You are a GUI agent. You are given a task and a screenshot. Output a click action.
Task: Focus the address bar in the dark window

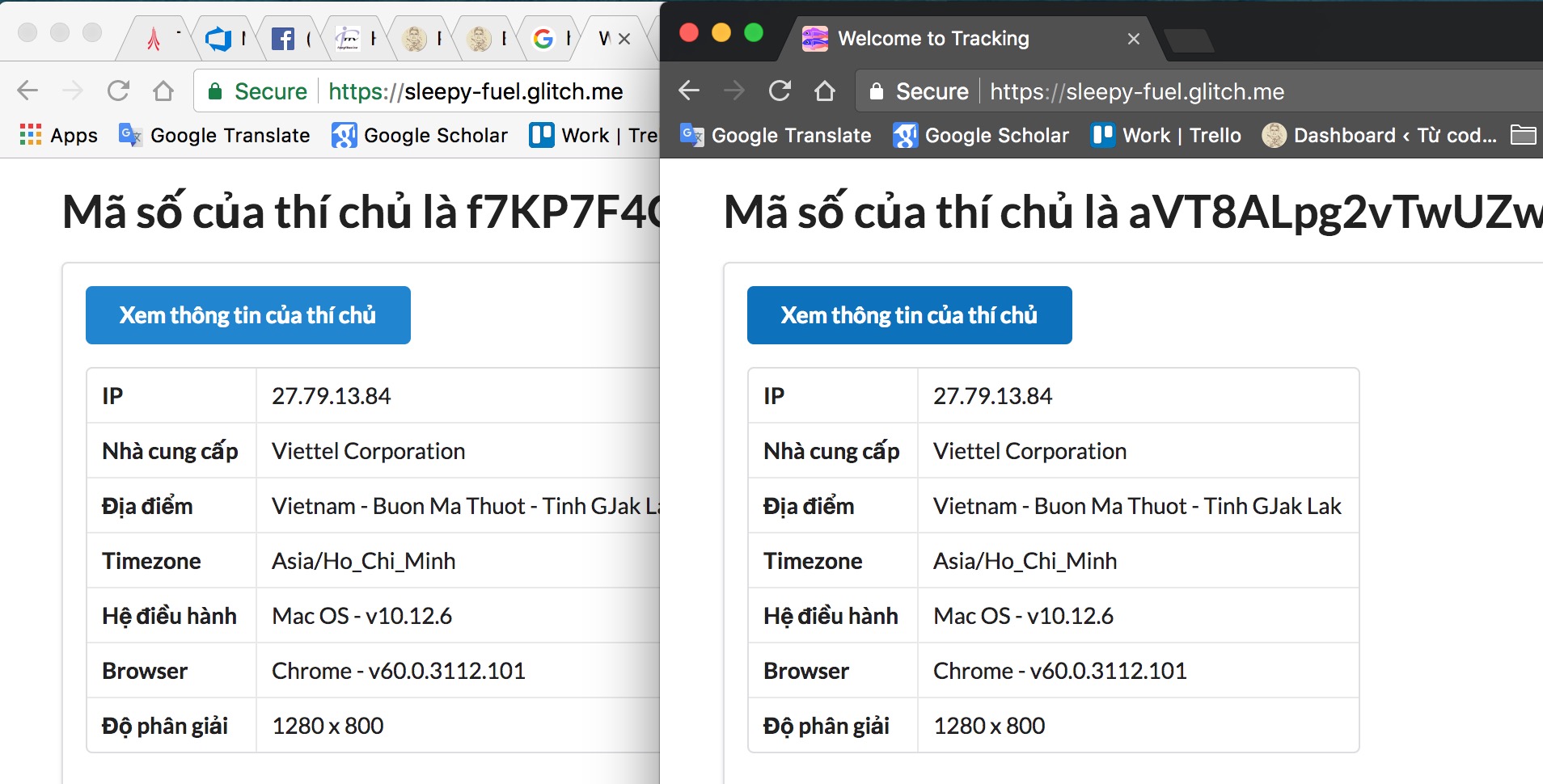pos(1213,91)
